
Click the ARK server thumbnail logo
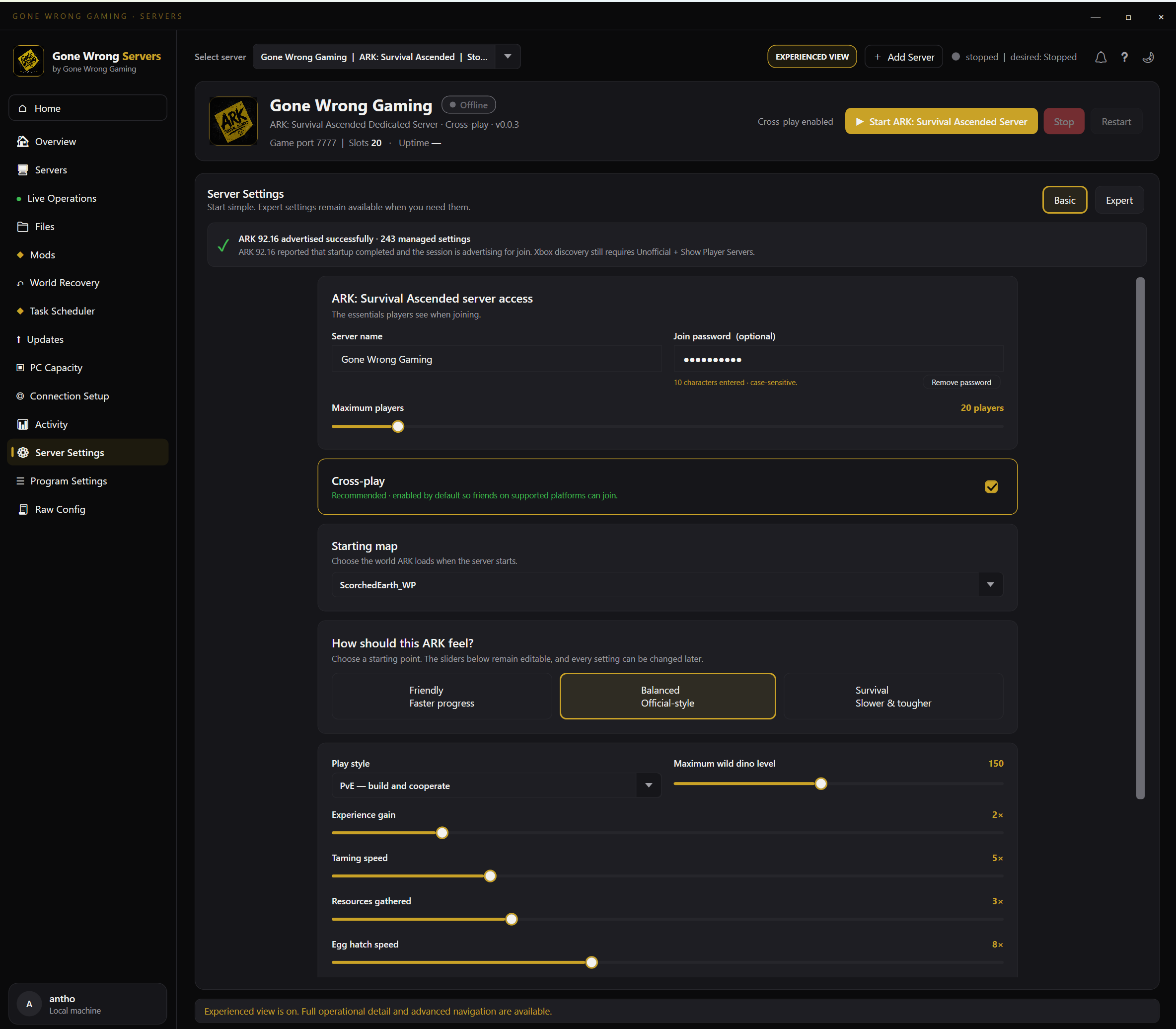coord(233,121)
